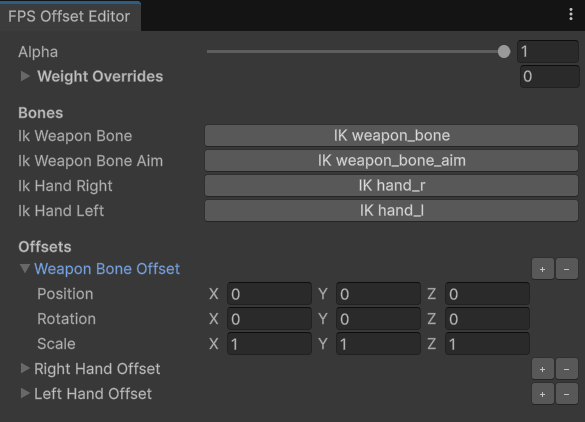The image size is (585, 422).
Task: Click the Scale Z input field
Action: click(487, 344)
